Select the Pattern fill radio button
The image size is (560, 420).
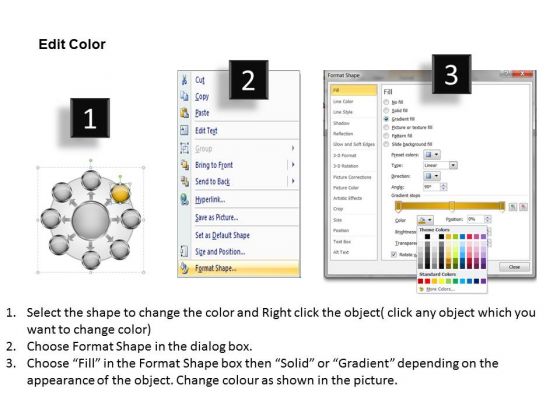pyautogui.click(x=386, y=136)
